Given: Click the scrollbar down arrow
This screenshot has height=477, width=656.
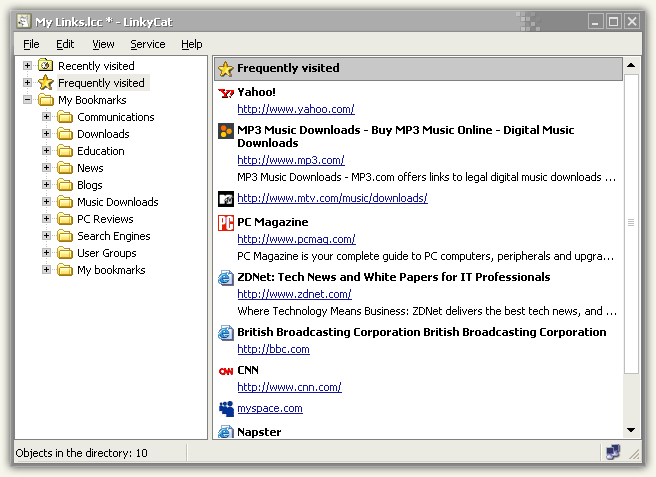Looking at the screenshot, I should point(631,430).
